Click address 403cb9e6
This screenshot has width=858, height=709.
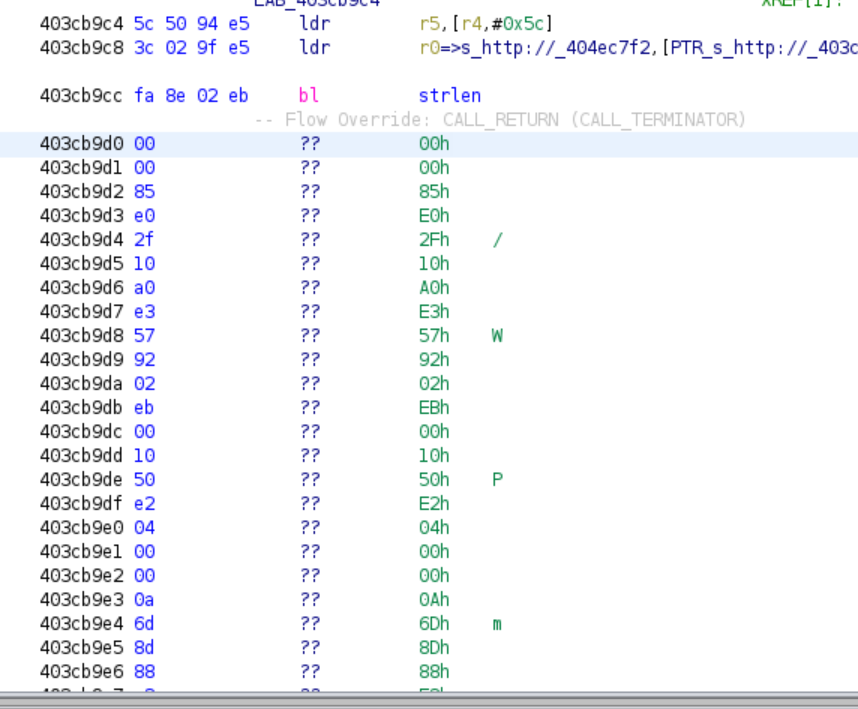(x=82, y=672)
